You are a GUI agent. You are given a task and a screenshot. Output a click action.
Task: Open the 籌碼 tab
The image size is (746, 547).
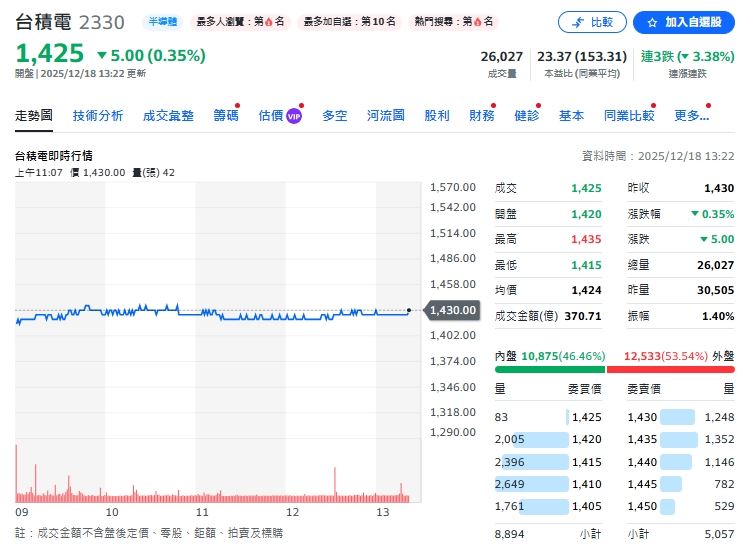click(x=226, y=116)
